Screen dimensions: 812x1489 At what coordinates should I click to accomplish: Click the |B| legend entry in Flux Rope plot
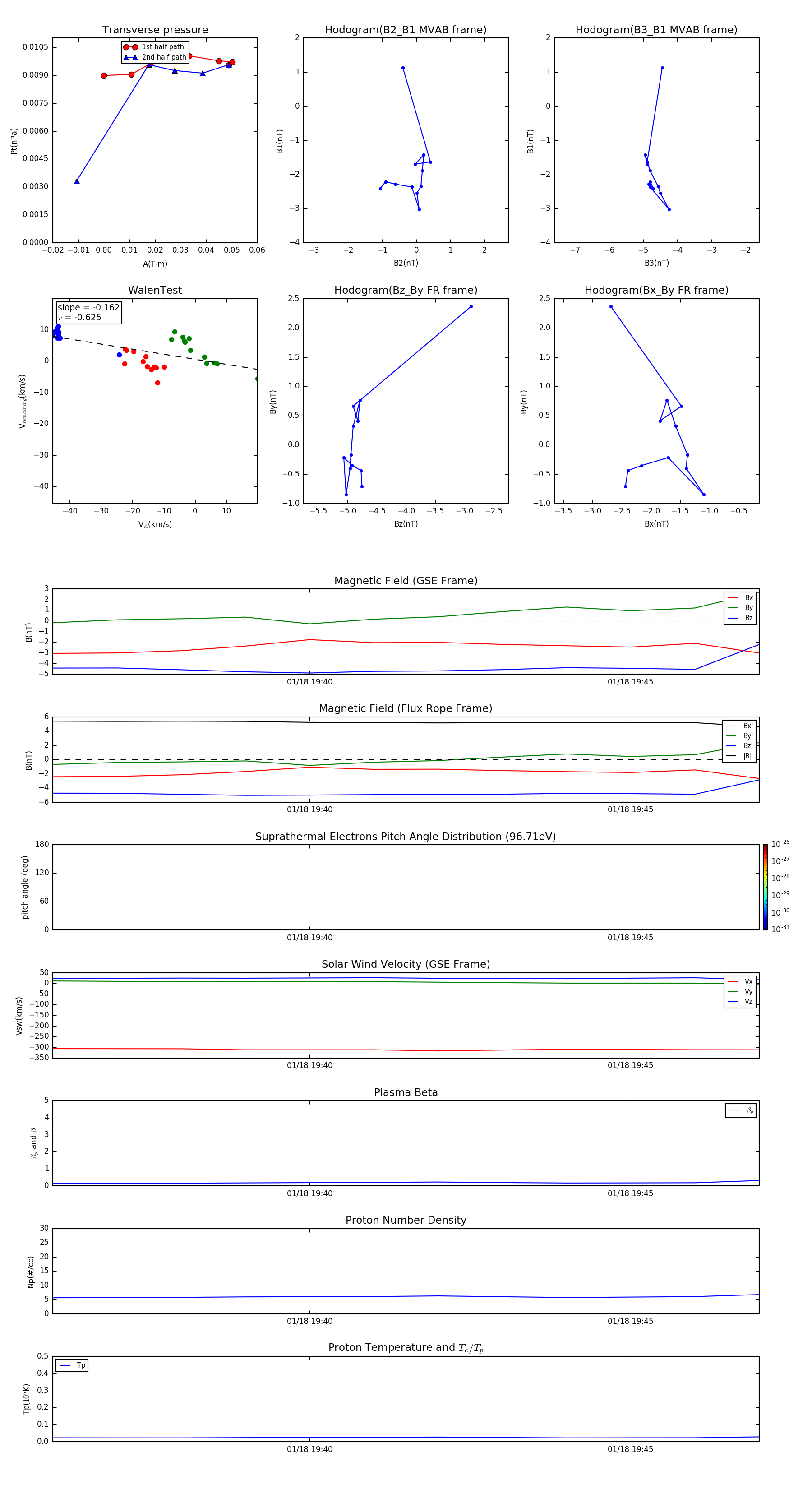point(740,756)
